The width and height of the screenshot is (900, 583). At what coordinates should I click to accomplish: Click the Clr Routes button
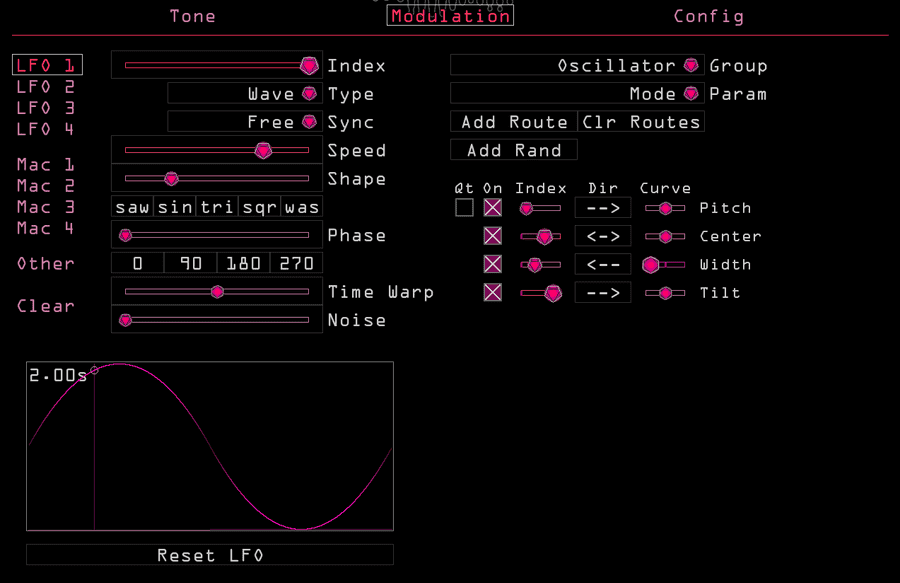(x=641, y=122)
